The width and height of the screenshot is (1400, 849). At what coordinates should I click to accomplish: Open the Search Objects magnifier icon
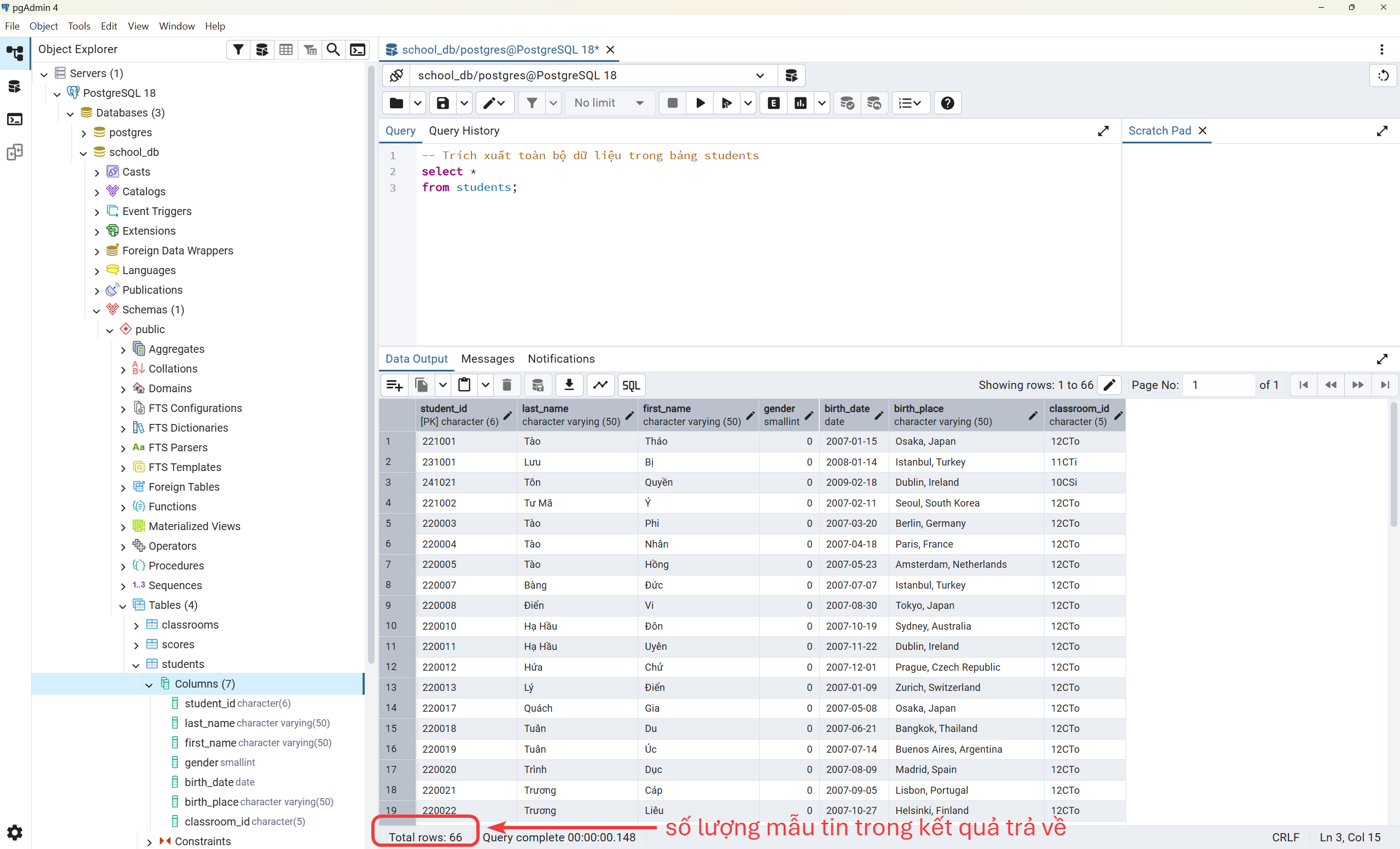click(x=334, y=49)
